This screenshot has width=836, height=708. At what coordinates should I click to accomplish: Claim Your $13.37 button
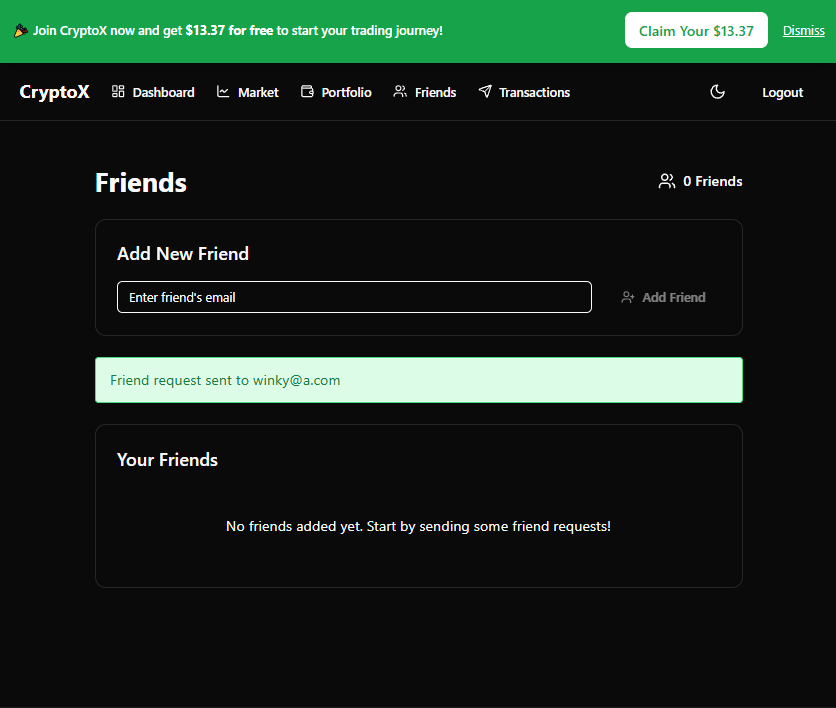pos(696,30)
